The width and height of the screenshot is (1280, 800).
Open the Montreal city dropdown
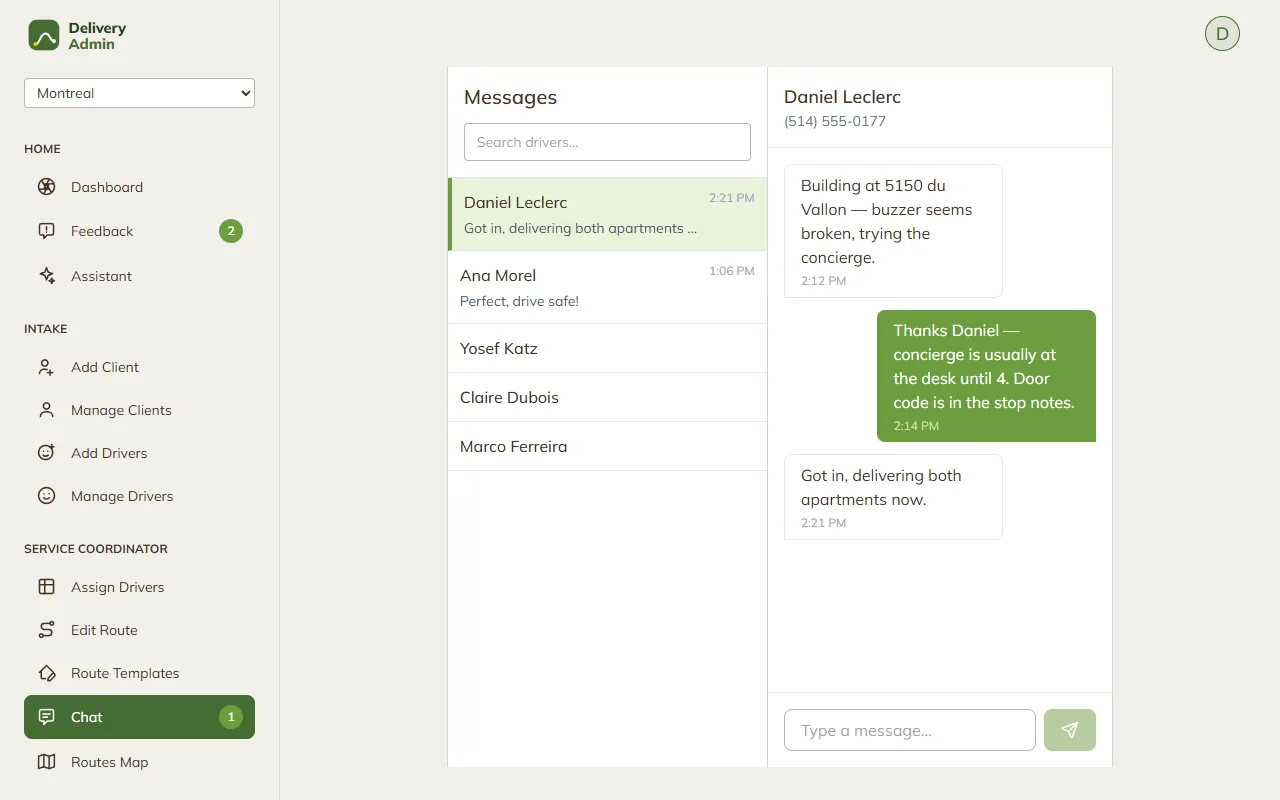(x=139, y=93)
